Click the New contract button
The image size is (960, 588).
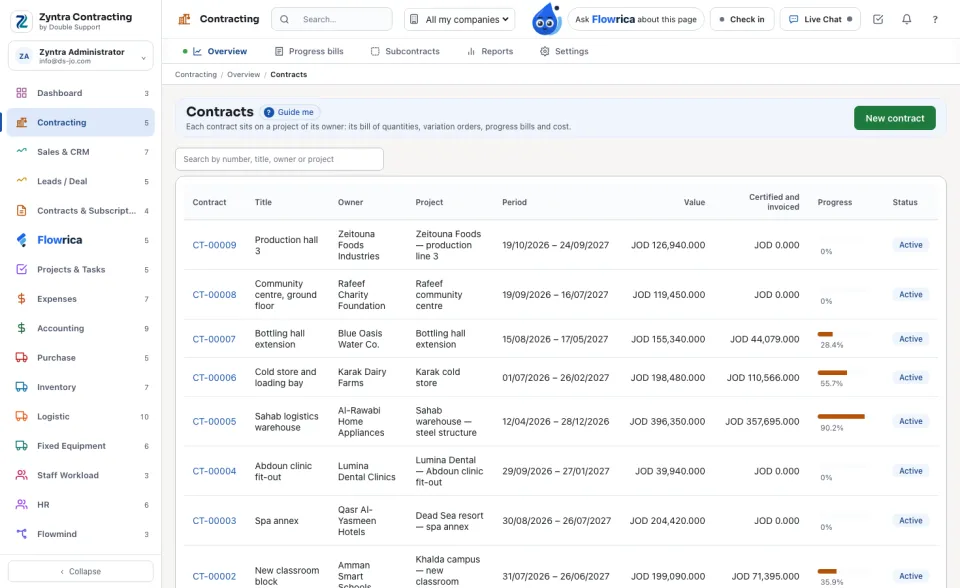tap(894, 118)
